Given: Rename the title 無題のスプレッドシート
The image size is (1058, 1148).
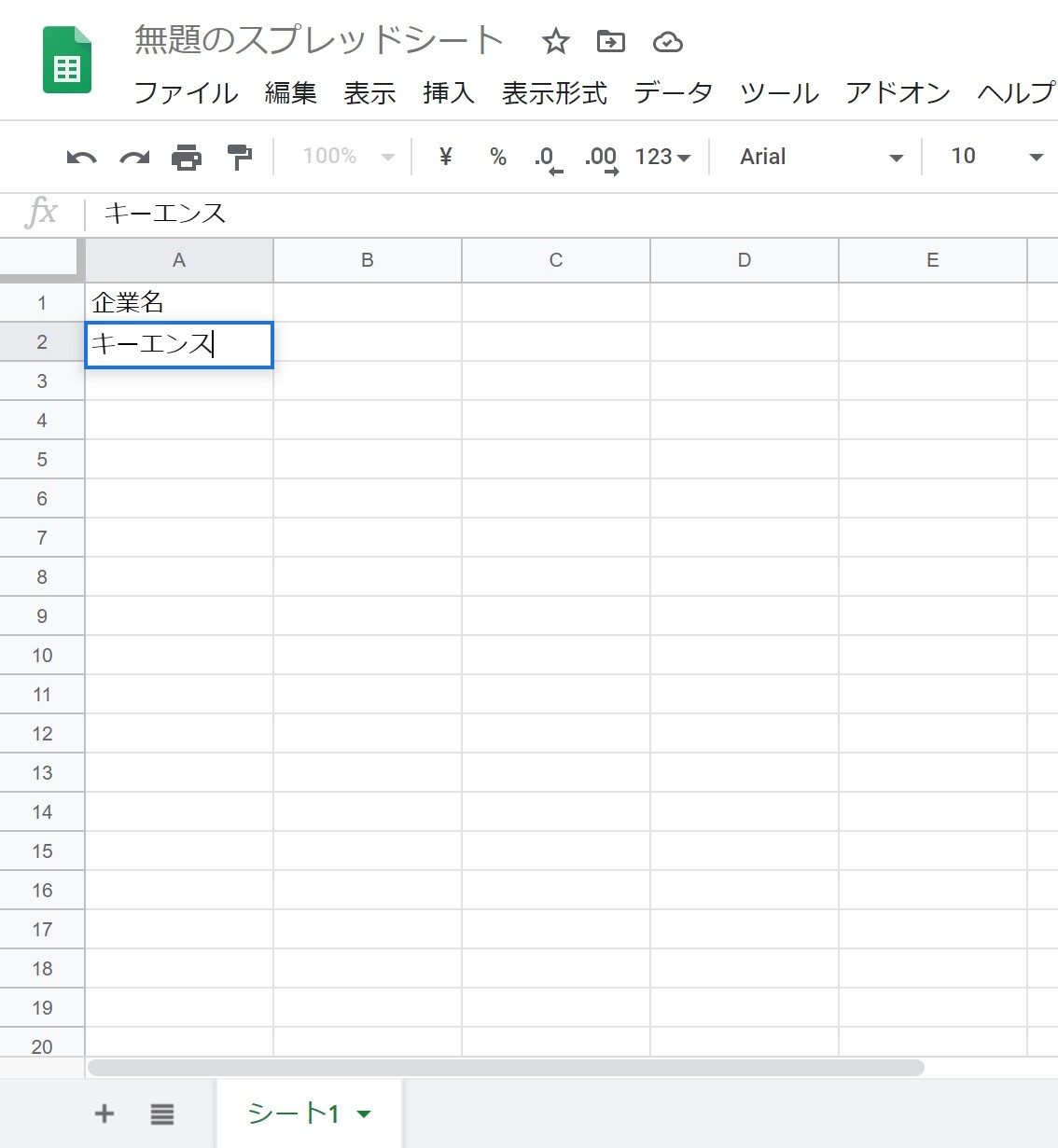Looking at the screenshot, I should [319, 40].
